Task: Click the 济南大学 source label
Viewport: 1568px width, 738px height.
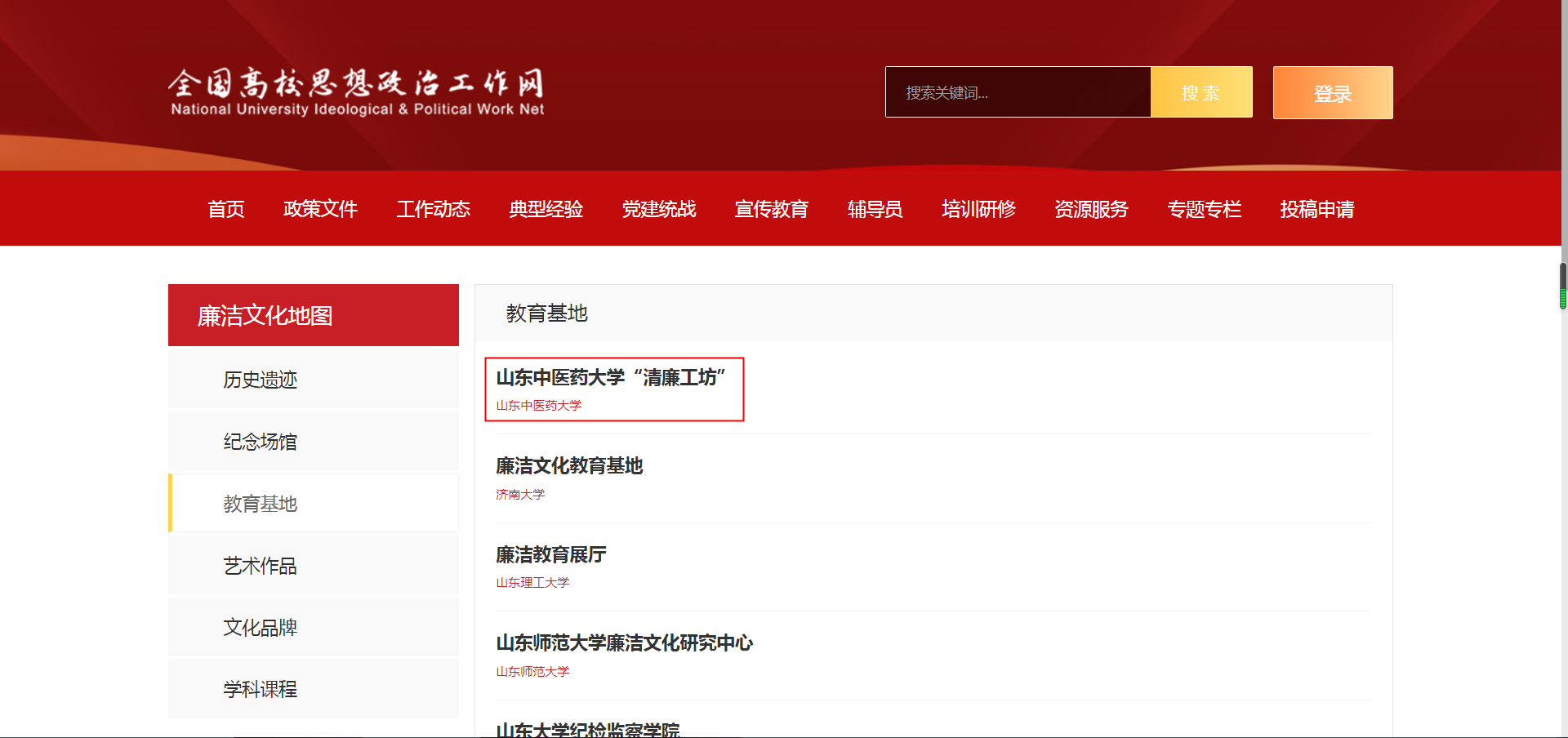Action: (520, 495)
